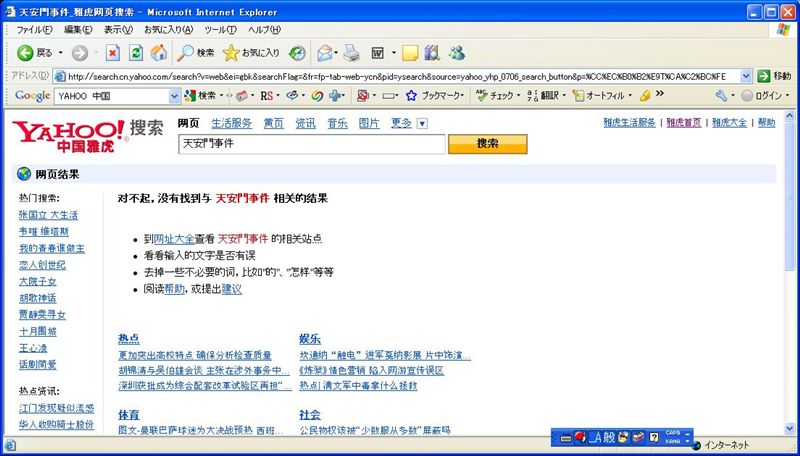
Task: Click the Research books icon
Action: coord(432,53)
